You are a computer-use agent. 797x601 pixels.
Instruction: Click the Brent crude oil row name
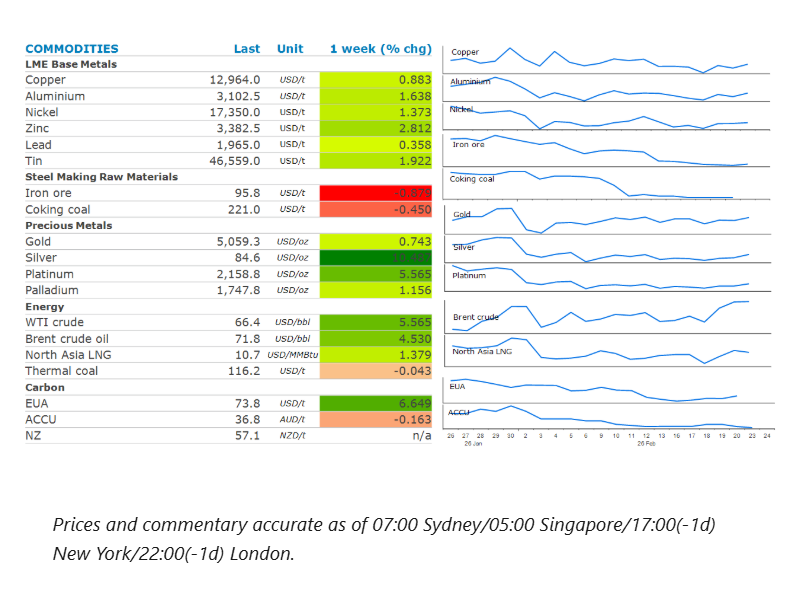67,339
